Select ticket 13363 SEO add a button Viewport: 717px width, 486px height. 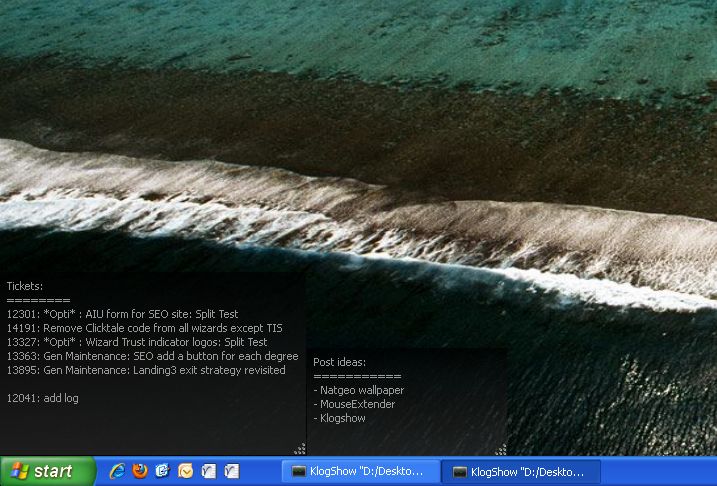pos(152,356)
